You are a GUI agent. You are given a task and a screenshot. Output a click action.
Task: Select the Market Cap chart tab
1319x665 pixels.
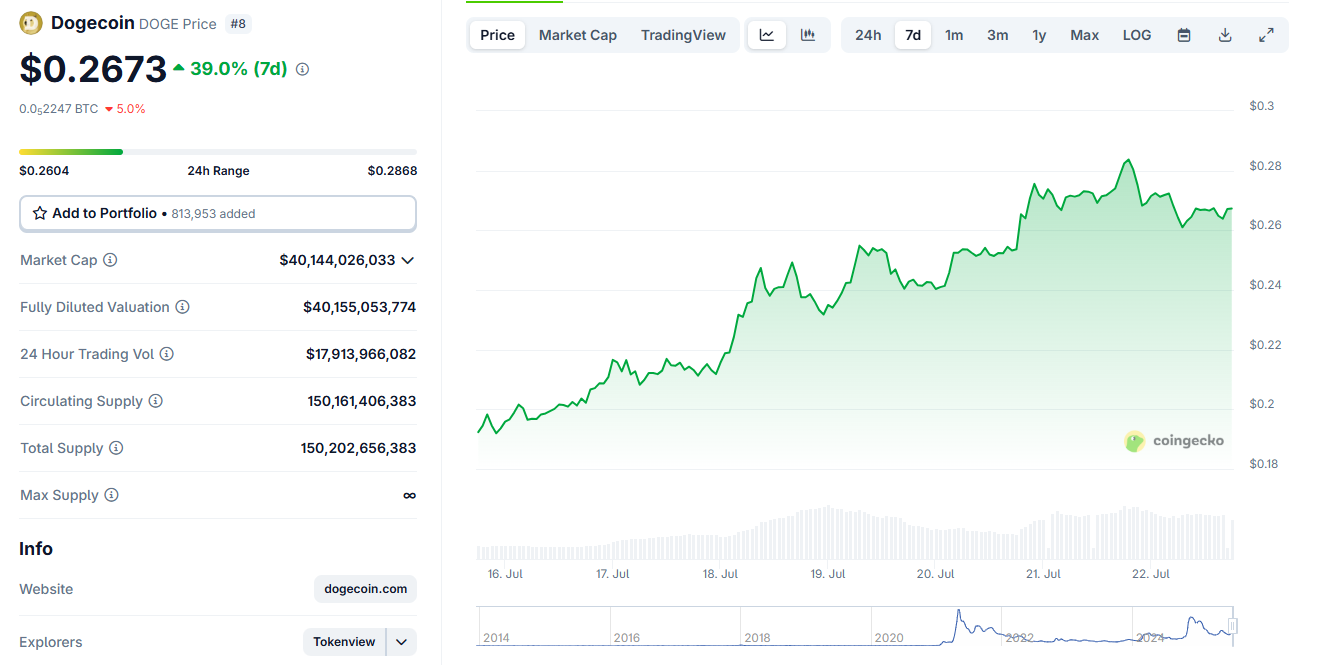tap(578, 35)
